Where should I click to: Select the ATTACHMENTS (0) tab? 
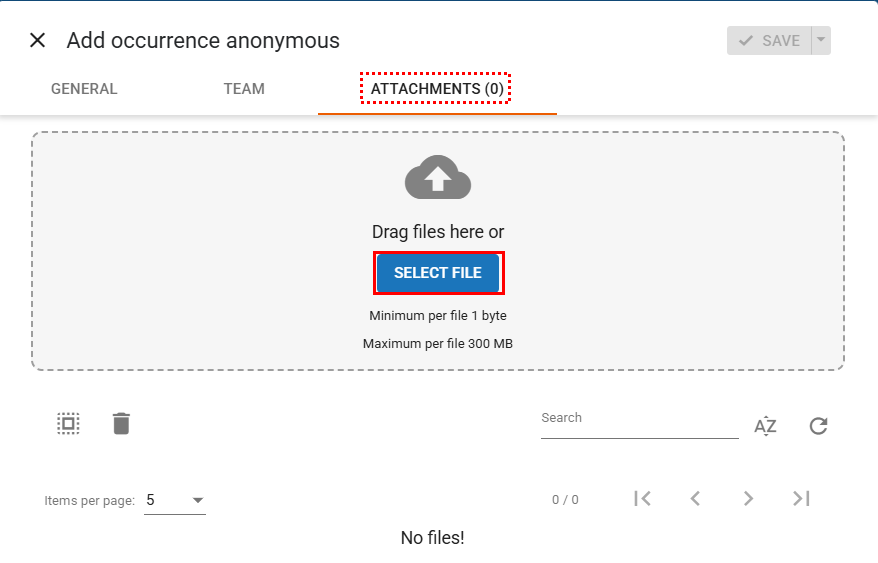point(437,89)
